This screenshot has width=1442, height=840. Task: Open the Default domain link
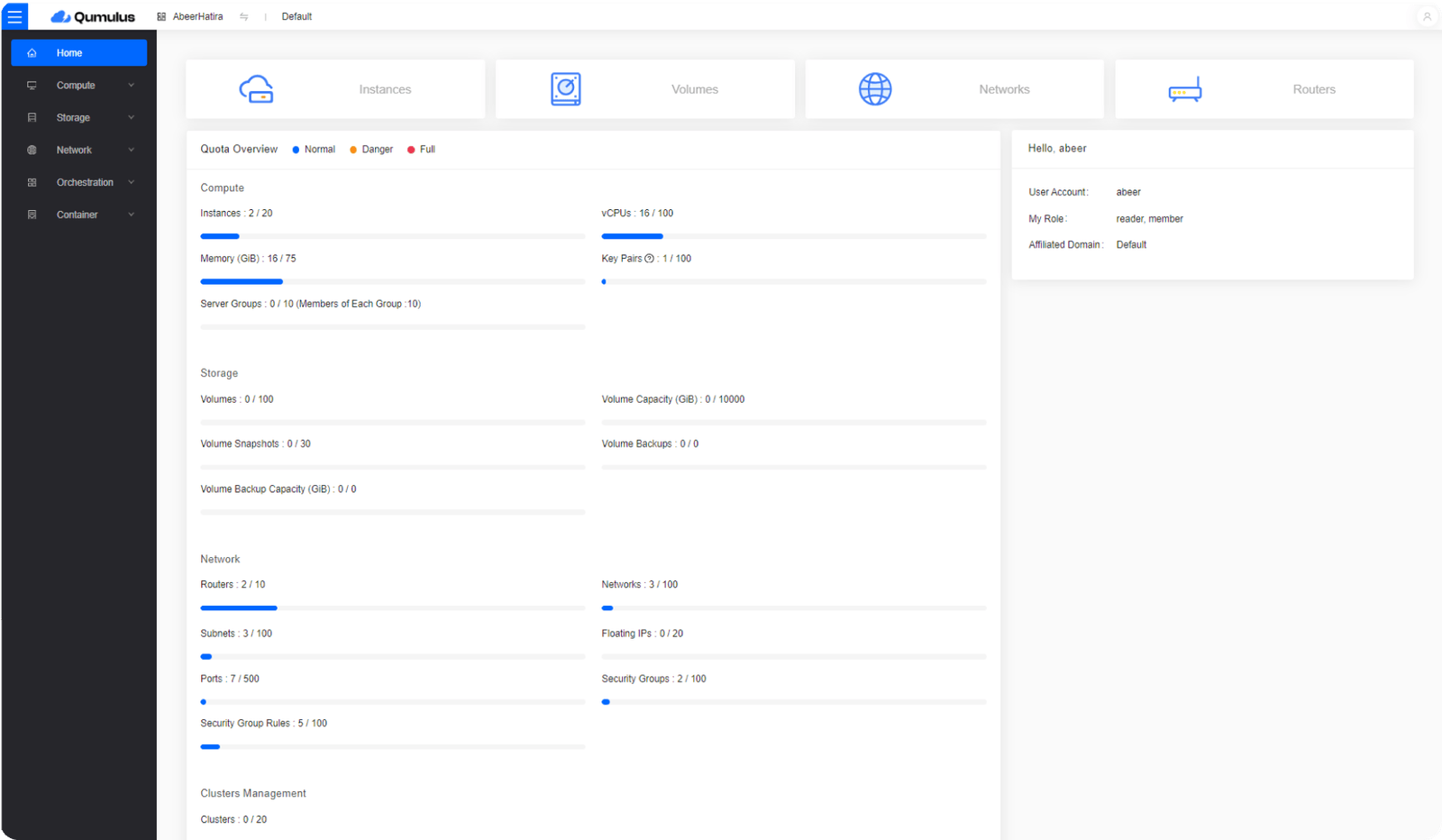click(x=297, y=15)
